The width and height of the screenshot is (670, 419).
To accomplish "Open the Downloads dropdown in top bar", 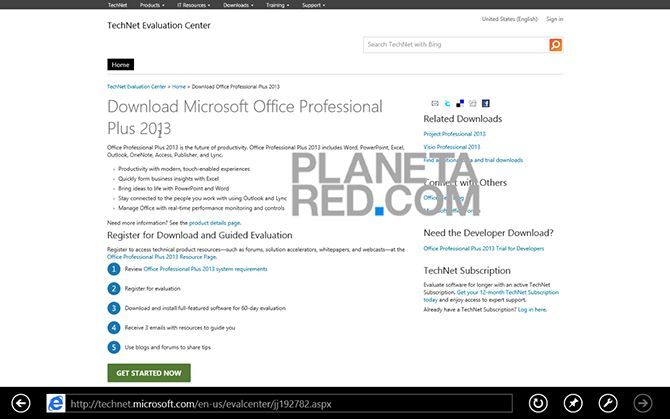I will (238, 5).
